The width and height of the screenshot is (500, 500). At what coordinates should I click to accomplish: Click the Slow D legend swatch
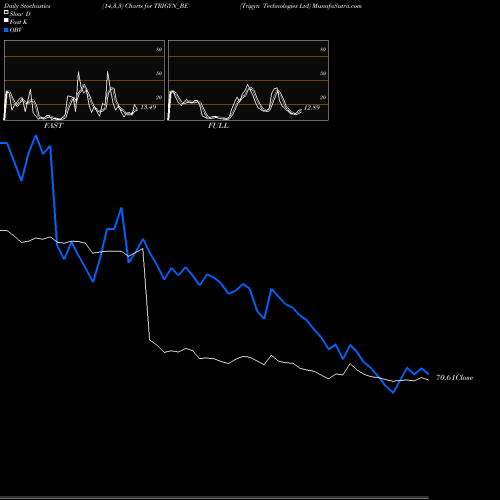coord(6,13)
